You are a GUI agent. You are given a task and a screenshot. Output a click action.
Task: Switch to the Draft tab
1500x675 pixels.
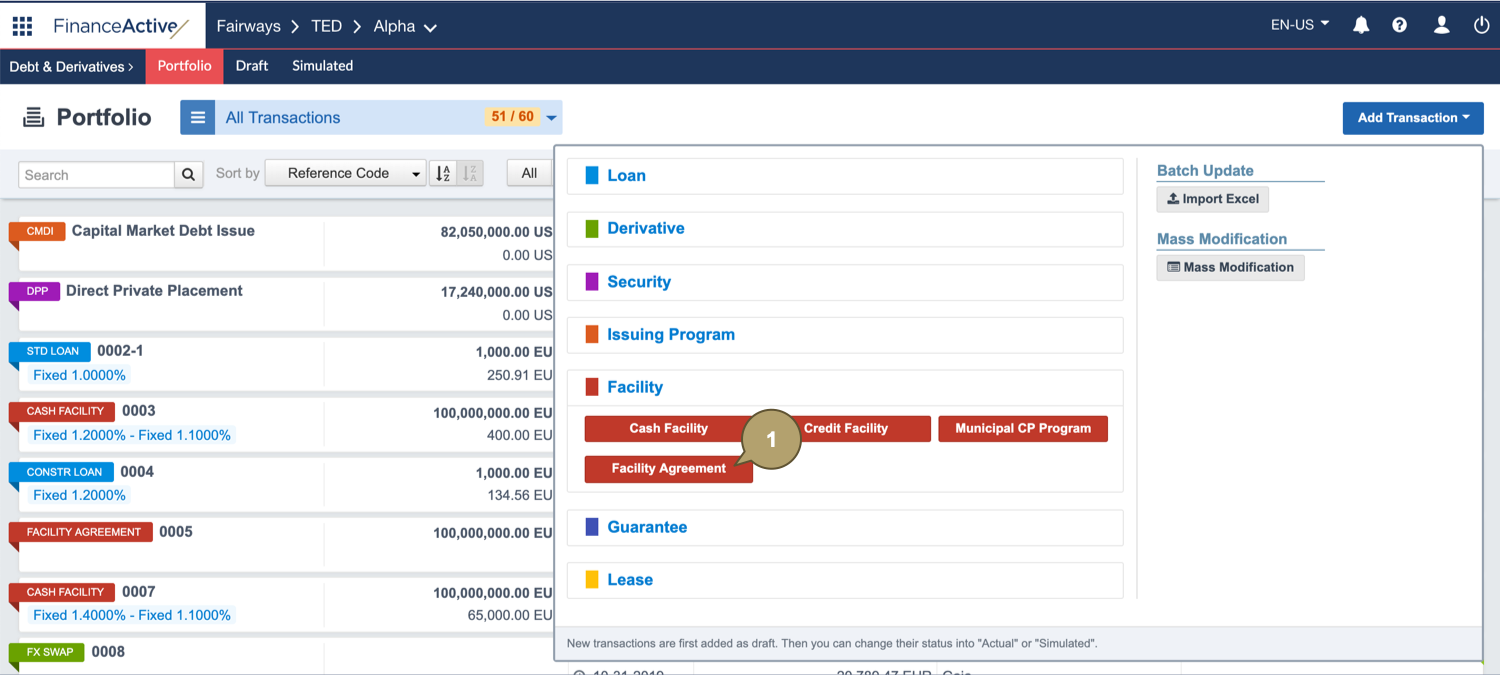(251, 66)
